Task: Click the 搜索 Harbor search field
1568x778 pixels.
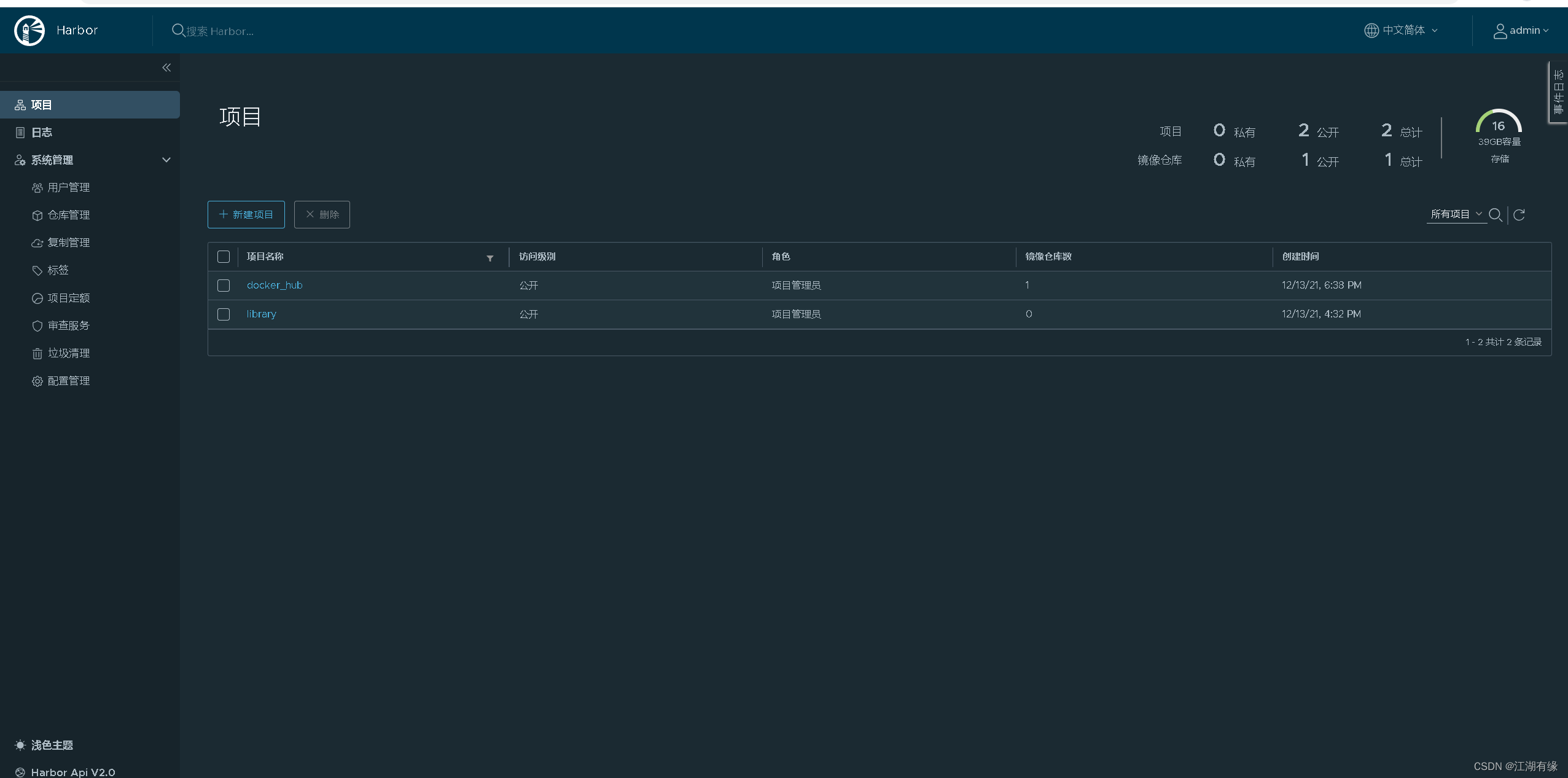Action: tap(220, 31)
